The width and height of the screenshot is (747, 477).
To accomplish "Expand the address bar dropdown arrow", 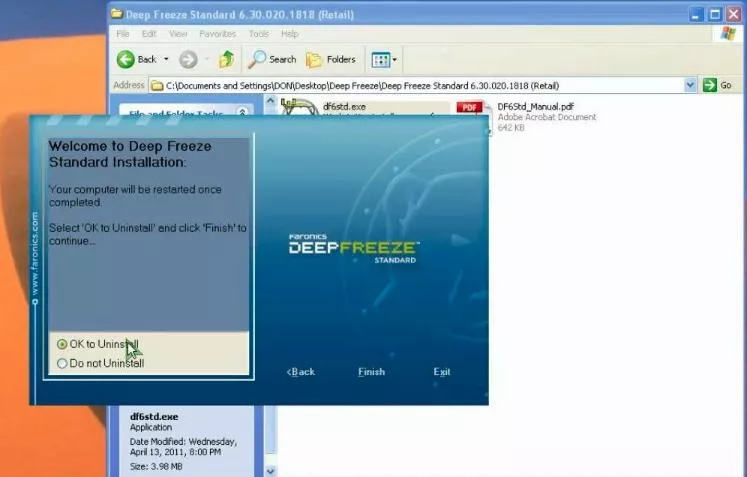I will 690,86.
